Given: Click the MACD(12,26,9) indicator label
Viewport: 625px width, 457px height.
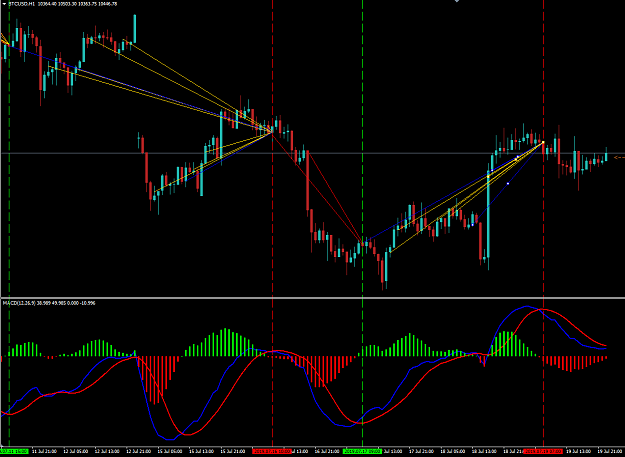Looking at the screenshot, I should 50,303.
